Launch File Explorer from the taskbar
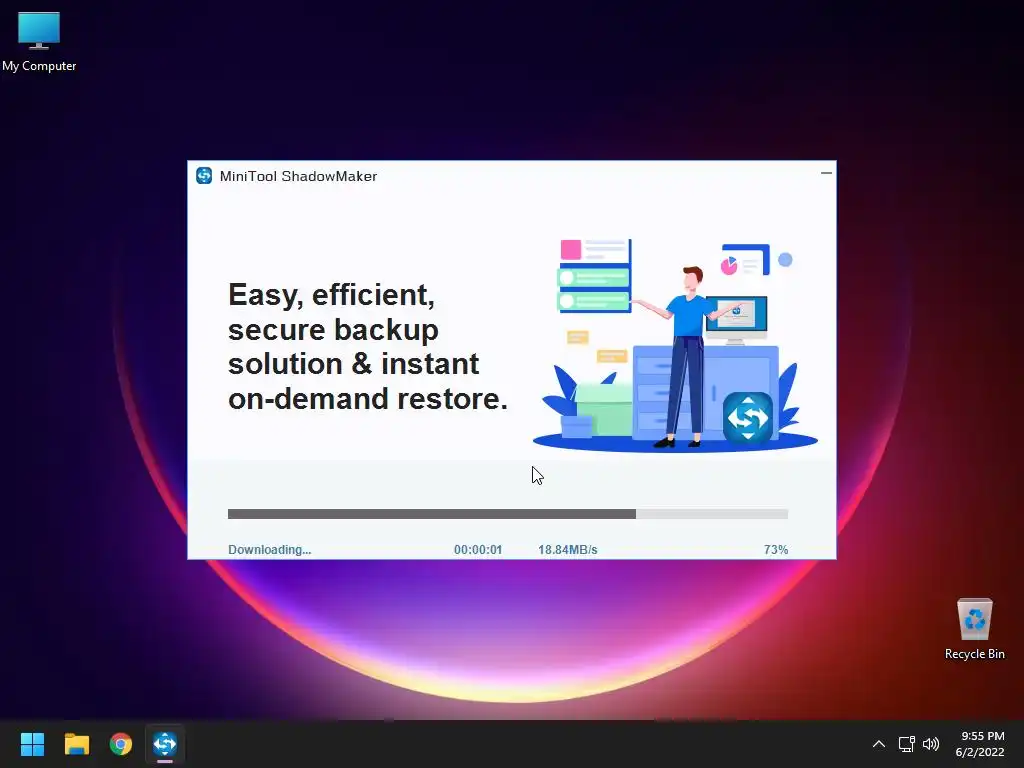 point(76,744)
